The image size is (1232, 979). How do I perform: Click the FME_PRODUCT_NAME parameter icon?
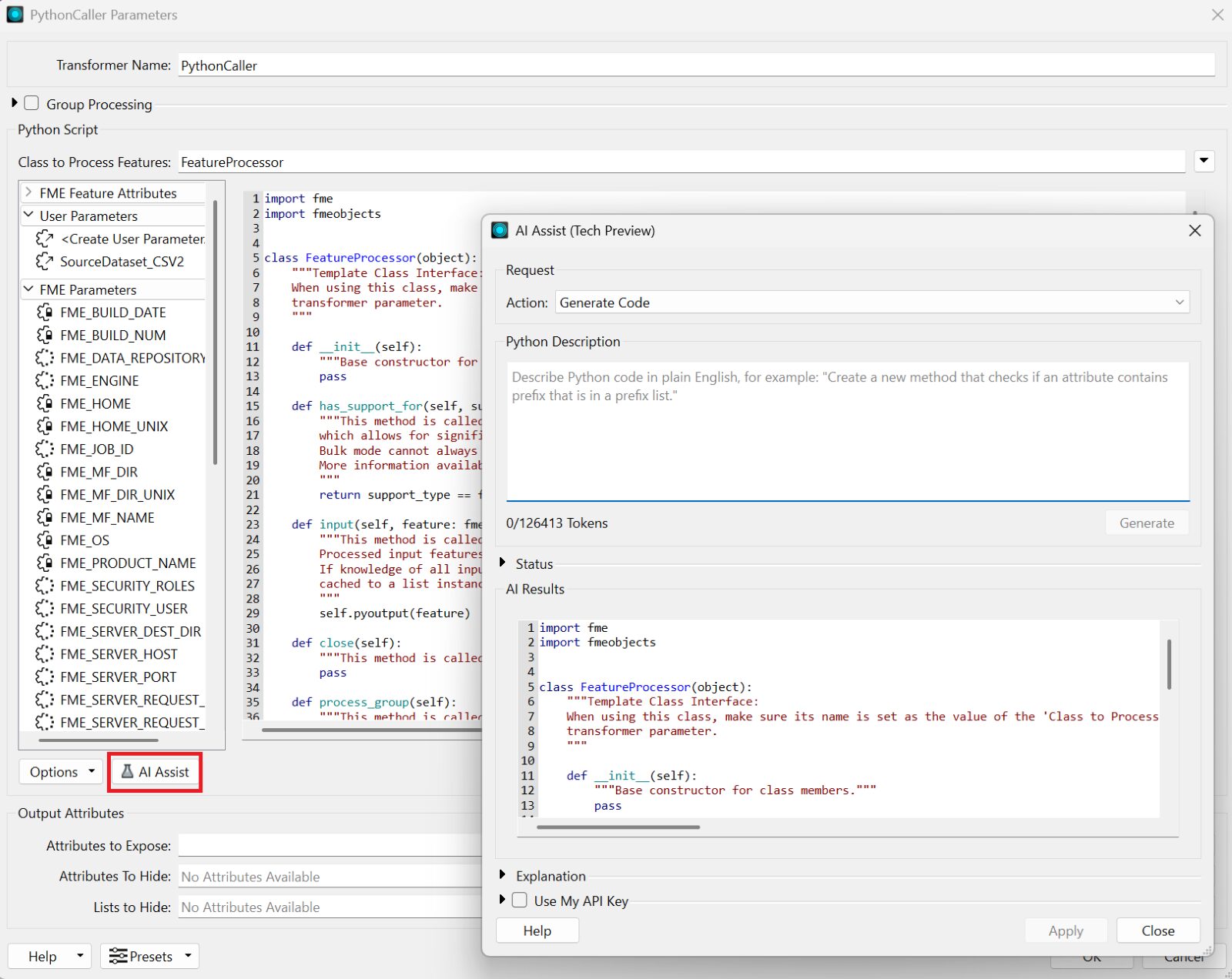click(45, 563)
